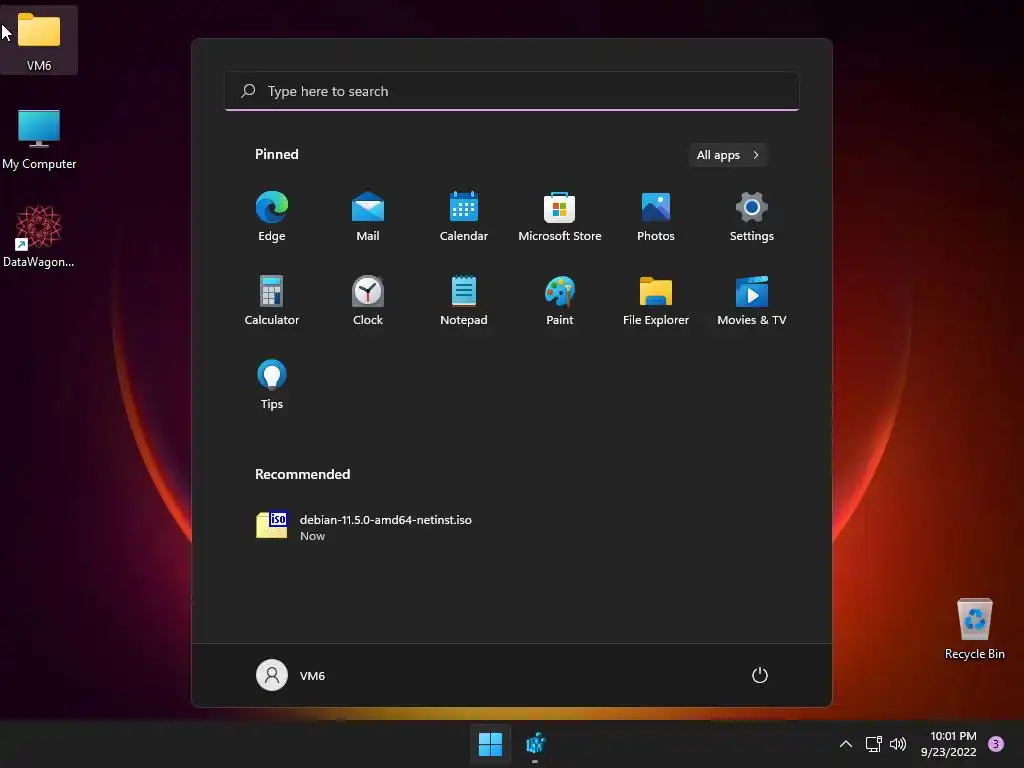Open Microsoft Store
The image size is (1024, 768).
tap(560, 216)
